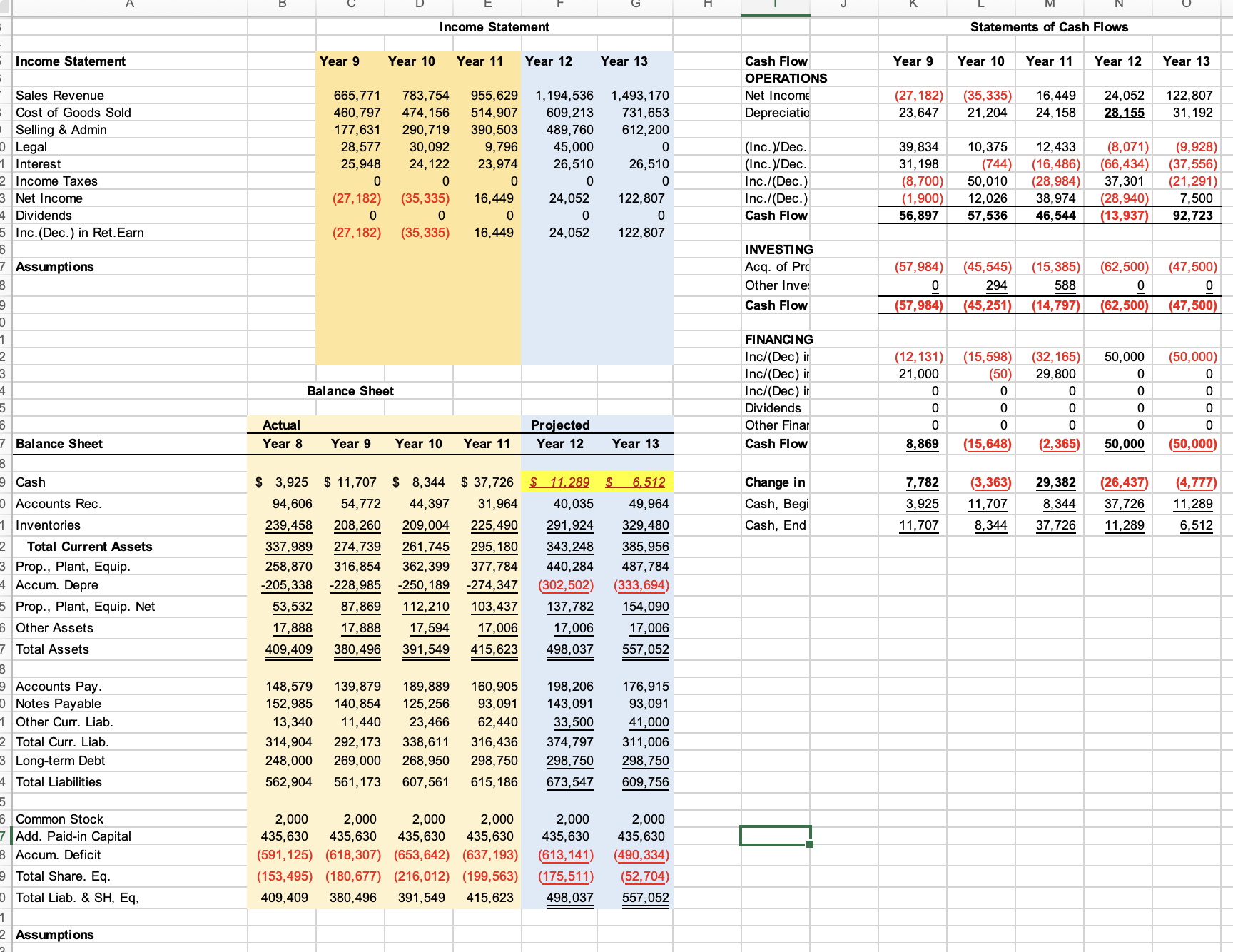
Task: Select Legal Year 12 value 45,000
Action: click(573, 147)
